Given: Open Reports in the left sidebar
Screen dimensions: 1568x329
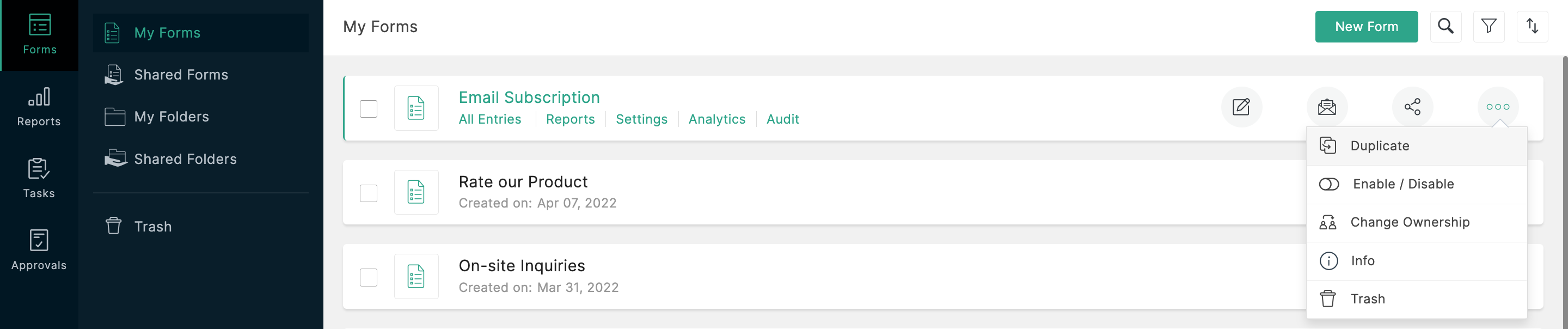Looking at the screenshot, I should 39,107.
